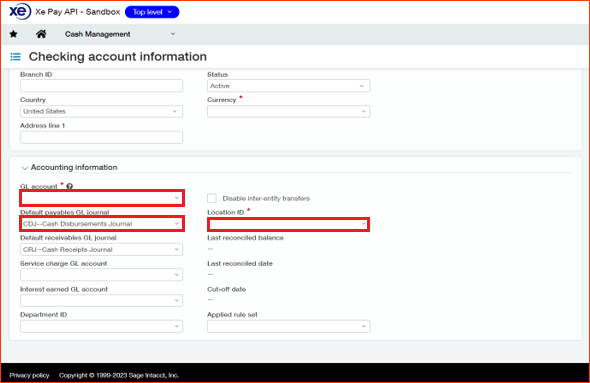Viewport: 590px width, 383px height.
Task: Open the Department ID dropdown
Action: tap(101, 326)
